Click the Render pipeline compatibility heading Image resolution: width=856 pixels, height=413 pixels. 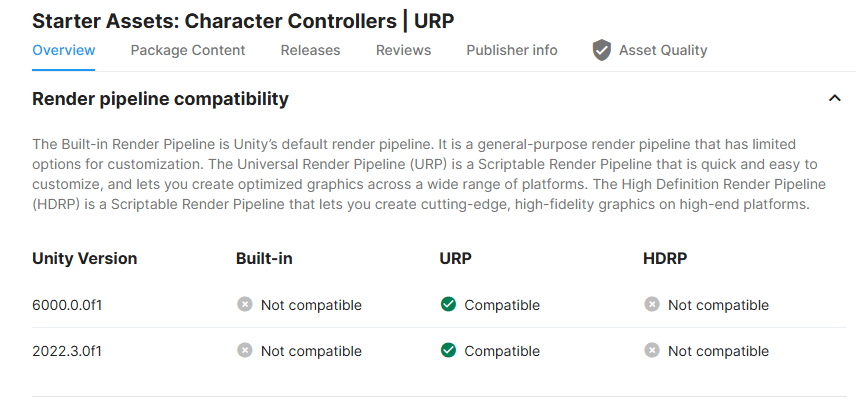tap(160, 99)
